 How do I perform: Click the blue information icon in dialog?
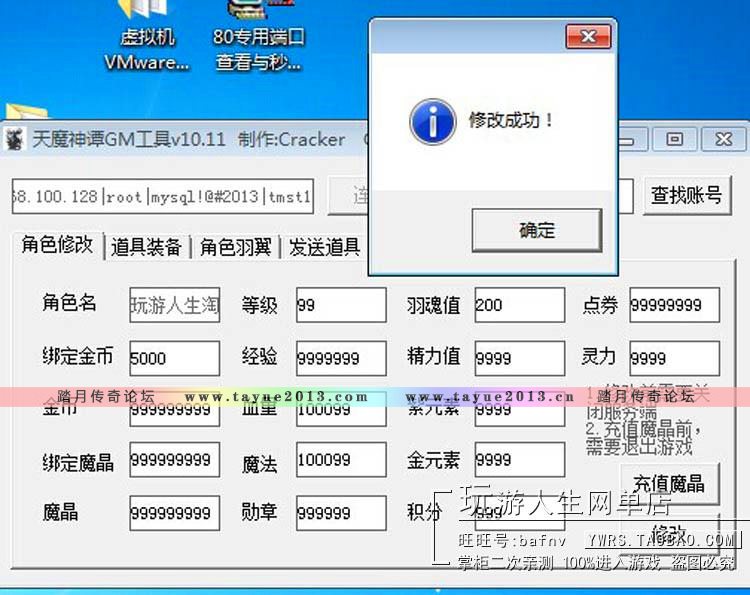(432, 121)
